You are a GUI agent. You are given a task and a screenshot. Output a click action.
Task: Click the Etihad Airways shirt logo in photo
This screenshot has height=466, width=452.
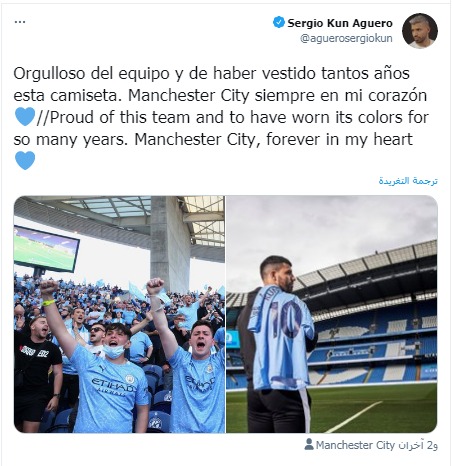pos(113,387)
